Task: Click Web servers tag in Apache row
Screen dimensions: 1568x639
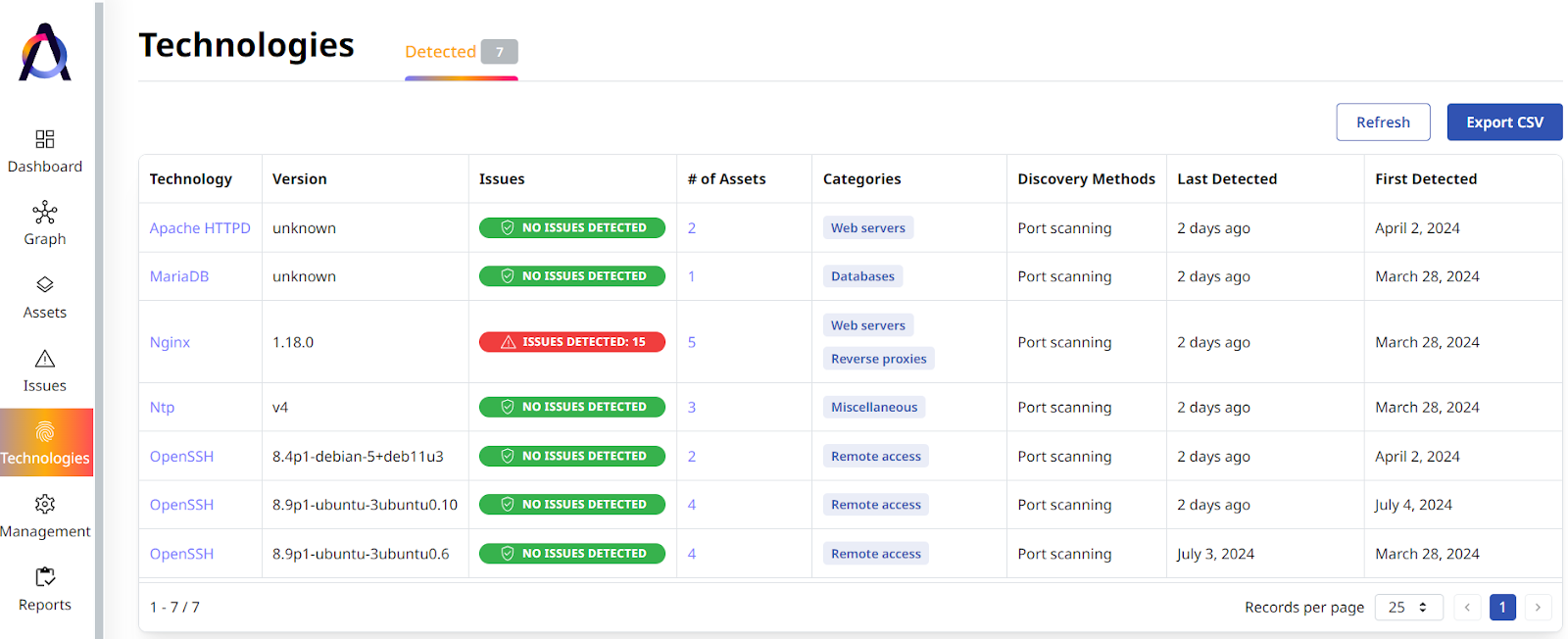Action: coord(868,227)
